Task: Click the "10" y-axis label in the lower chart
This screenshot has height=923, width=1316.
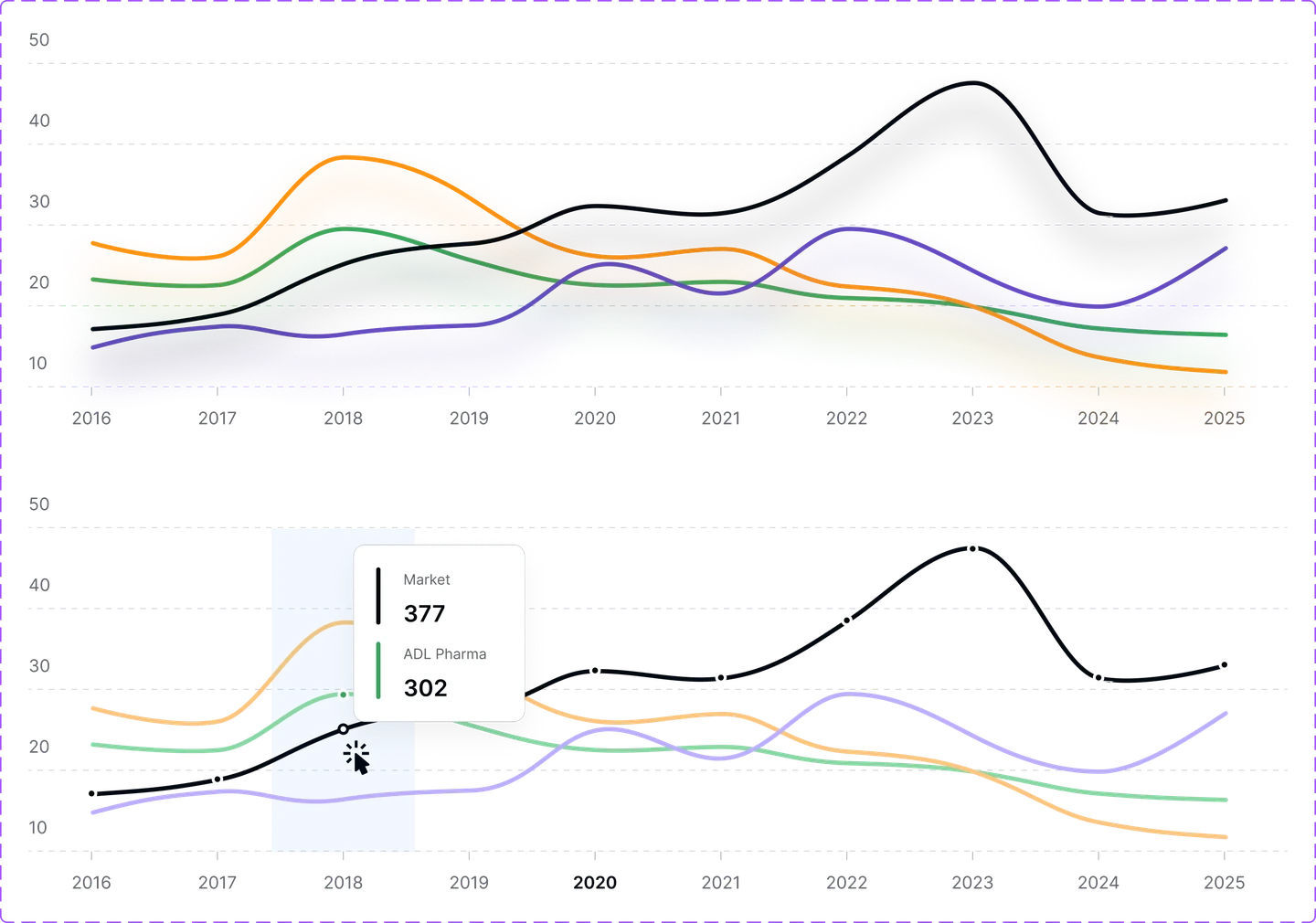Action: point(37,828)
